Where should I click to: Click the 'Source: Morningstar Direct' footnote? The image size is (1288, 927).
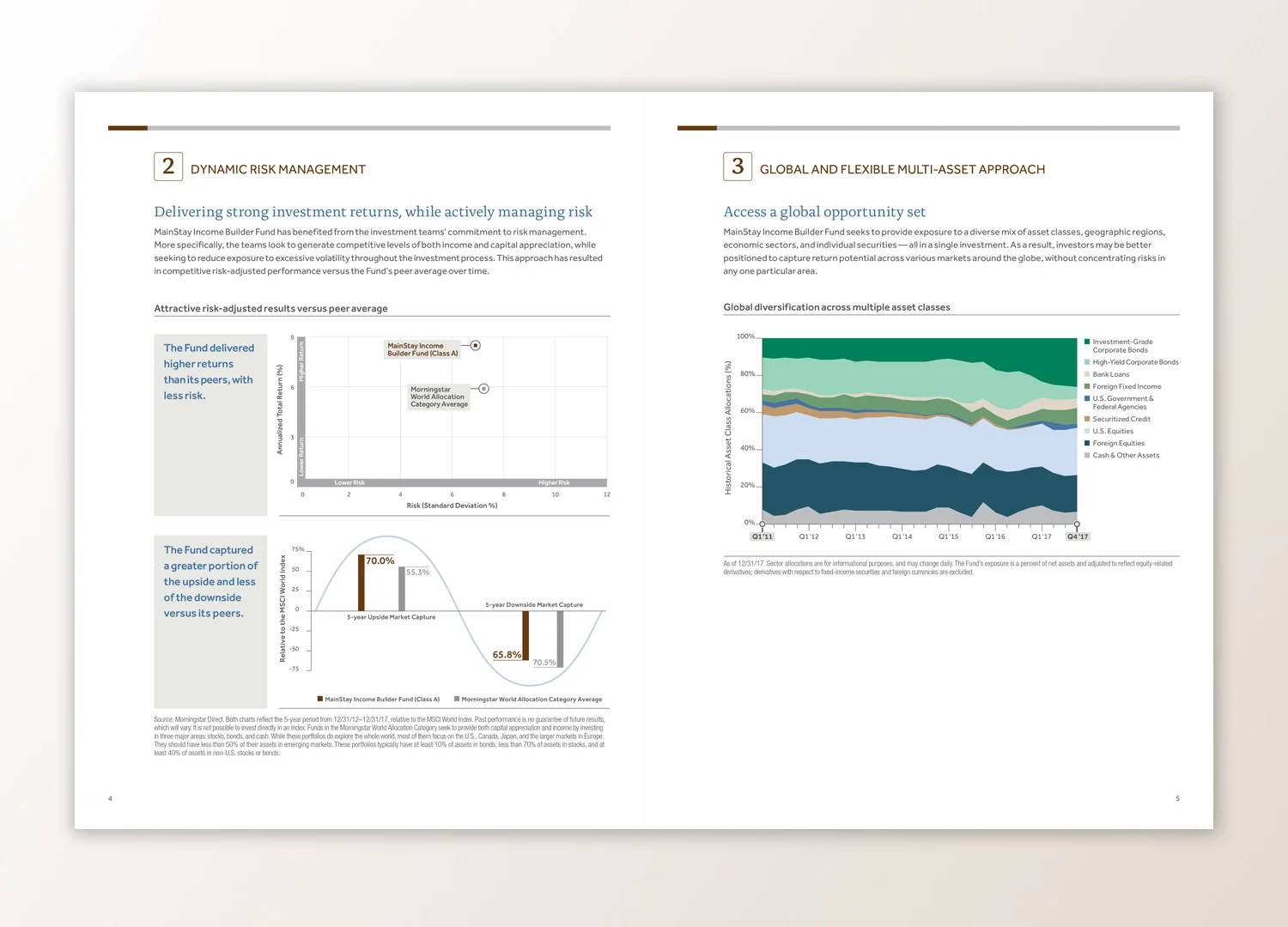pyautogui.click(x=380, y=736)
